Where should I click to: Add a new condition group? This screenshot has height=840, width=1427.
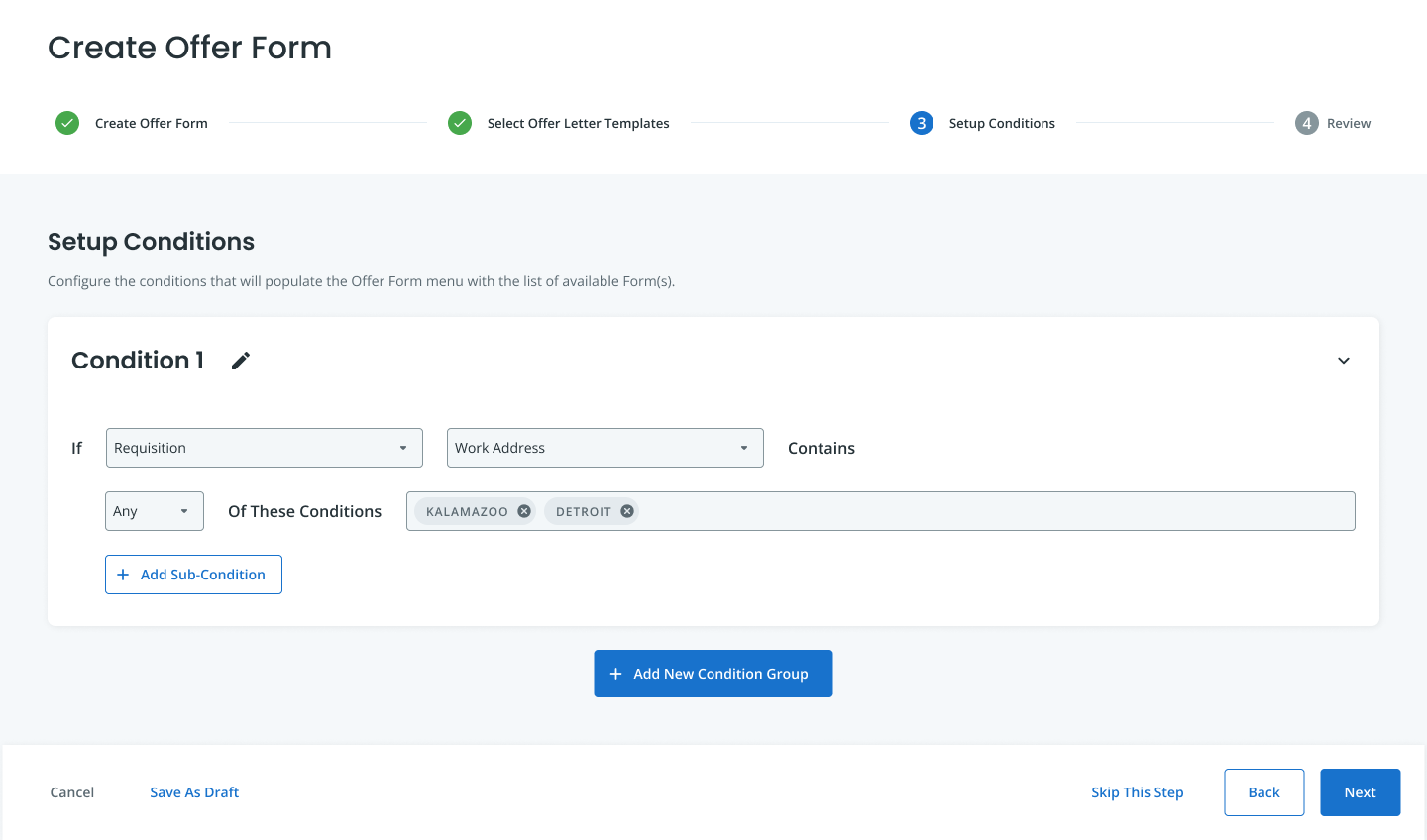pos(713,674)
